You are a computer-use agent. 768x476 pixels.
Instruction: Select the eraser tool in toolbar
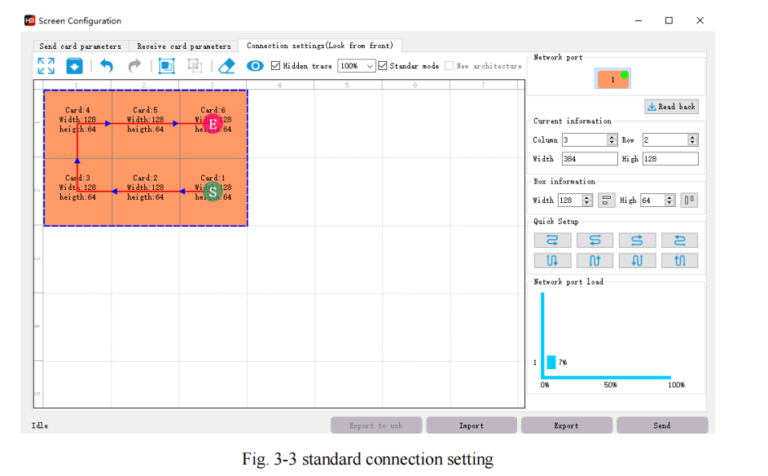[x=226, y=66]
